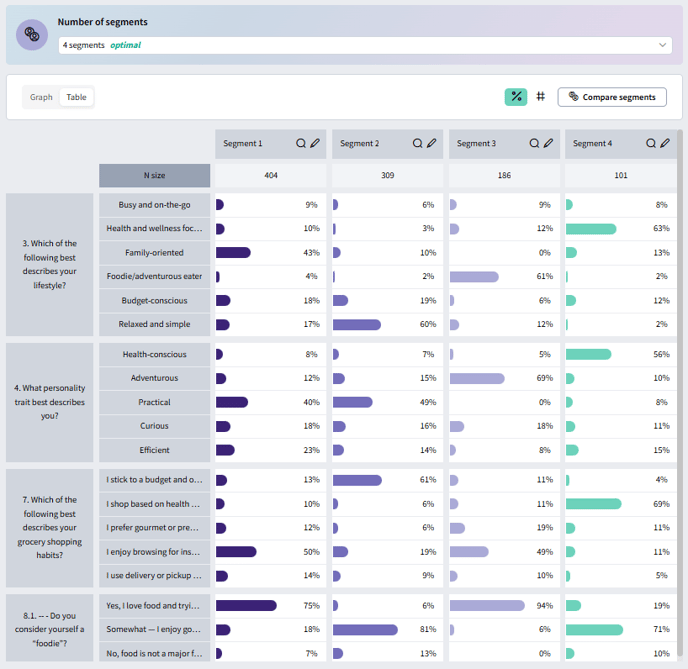Click the Family-oriented bar in Segment 1
Viewport: 688px width, 669px height.
click(x=233, y=253)
